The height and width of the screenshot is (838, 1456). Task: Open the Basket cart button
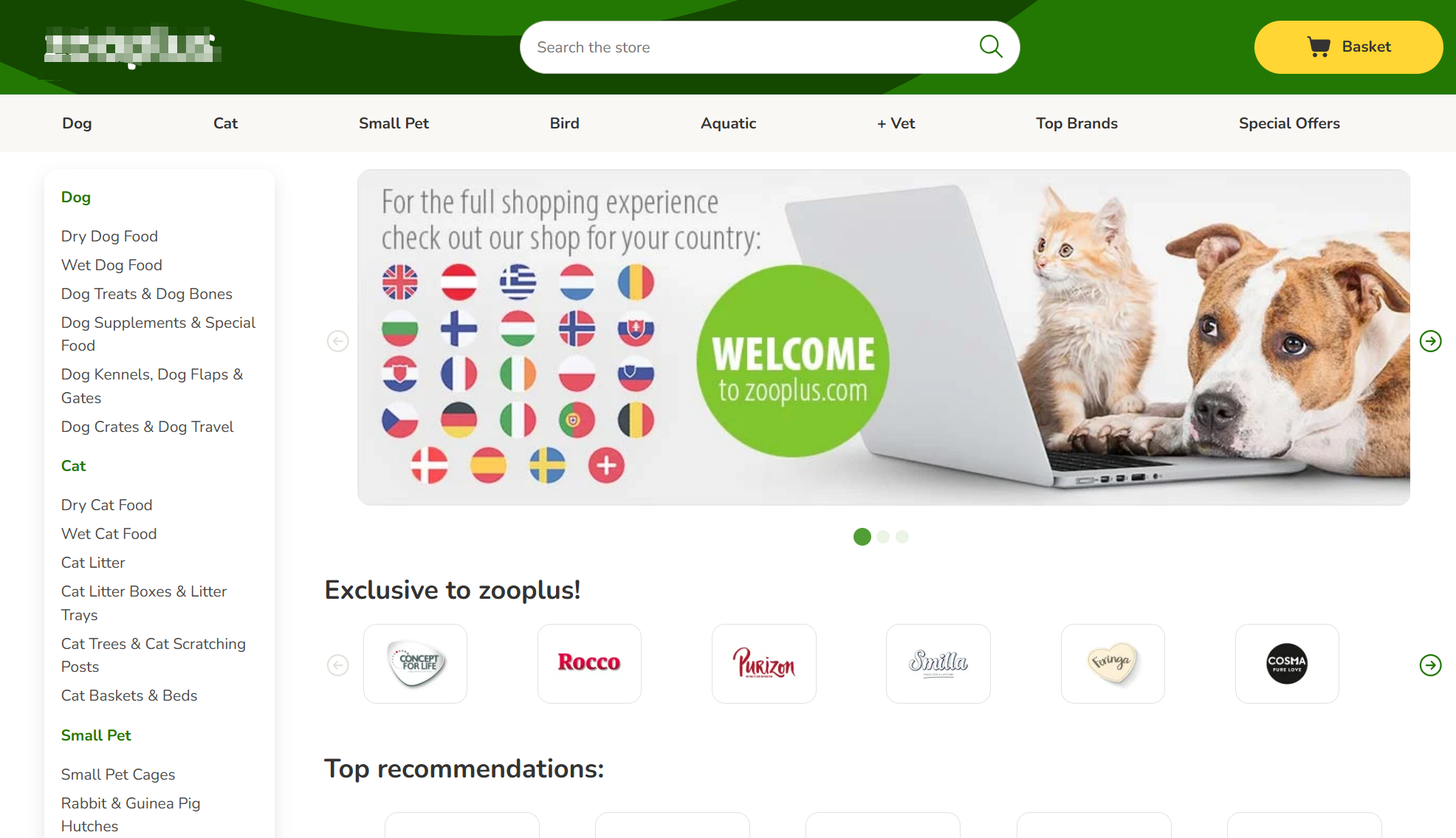click(x=1348, y=47)
